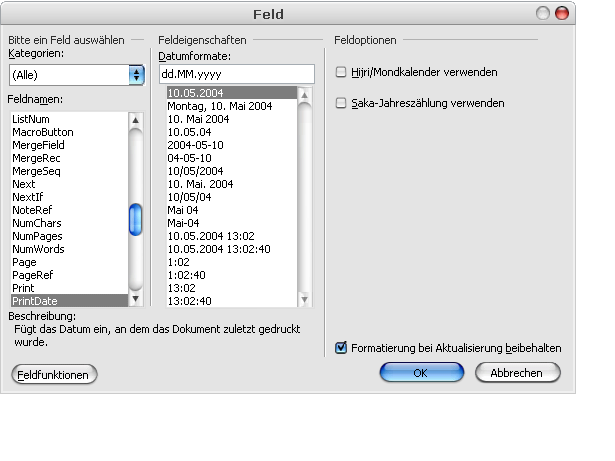Click Feldnamen list scroll down arrow
The height and width of the screenshot is (461, 615).
click(x=135, y=299)
